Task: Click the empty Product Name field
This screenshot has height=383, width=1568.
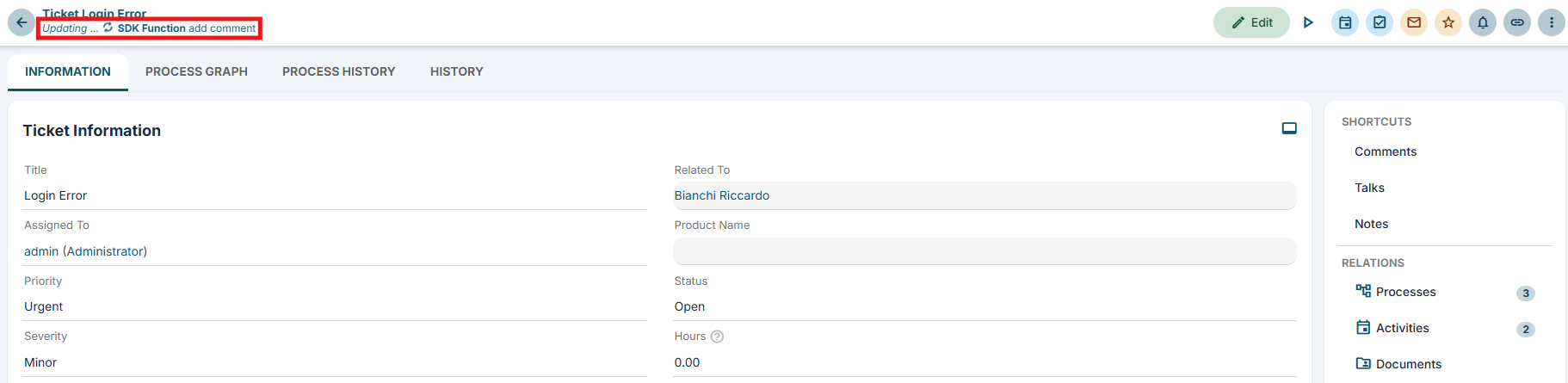Action: pyautogui.click(x=985, y=251)
